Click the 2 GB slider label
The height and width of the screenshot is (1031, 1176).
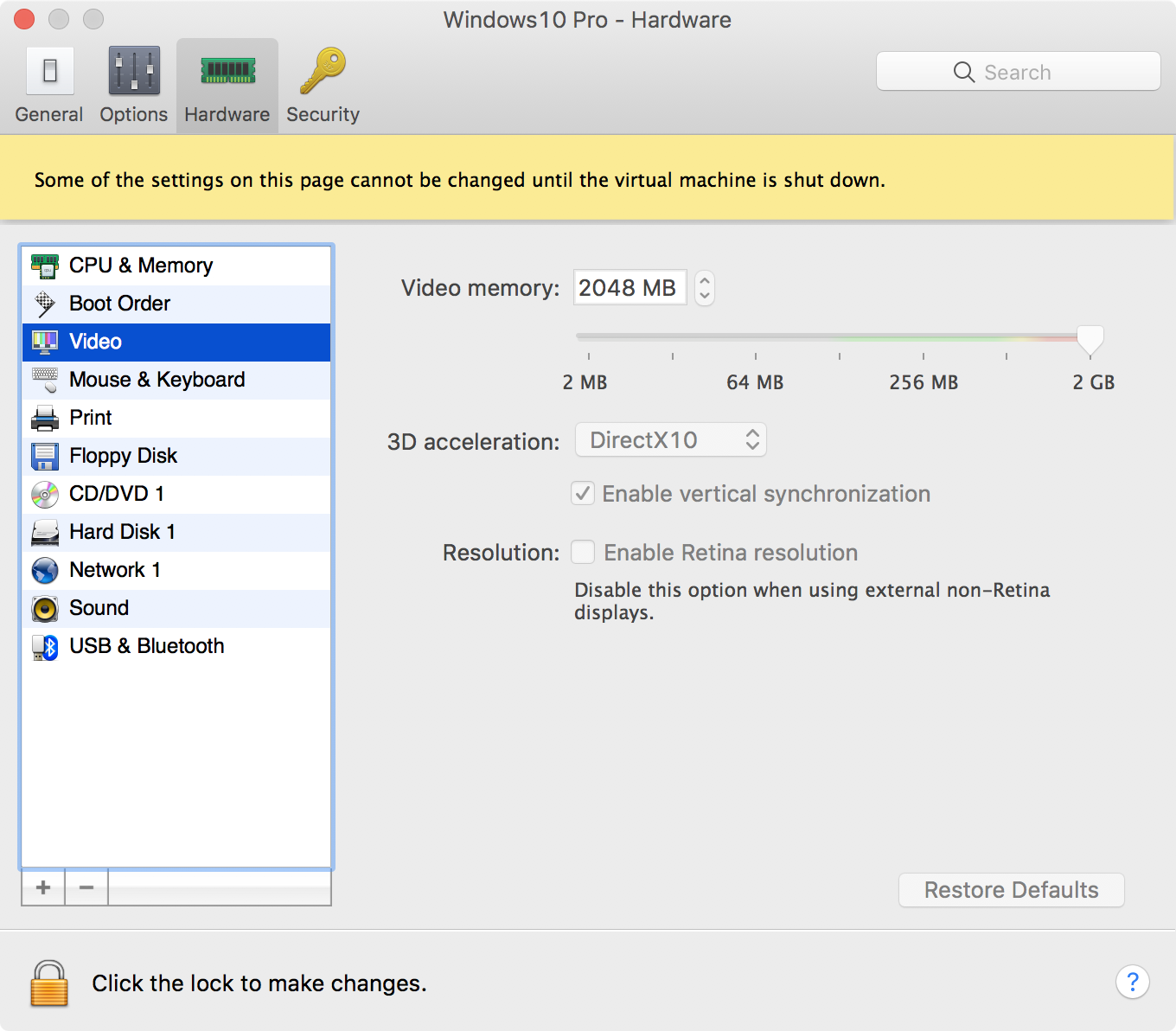tap(1094, 382)
